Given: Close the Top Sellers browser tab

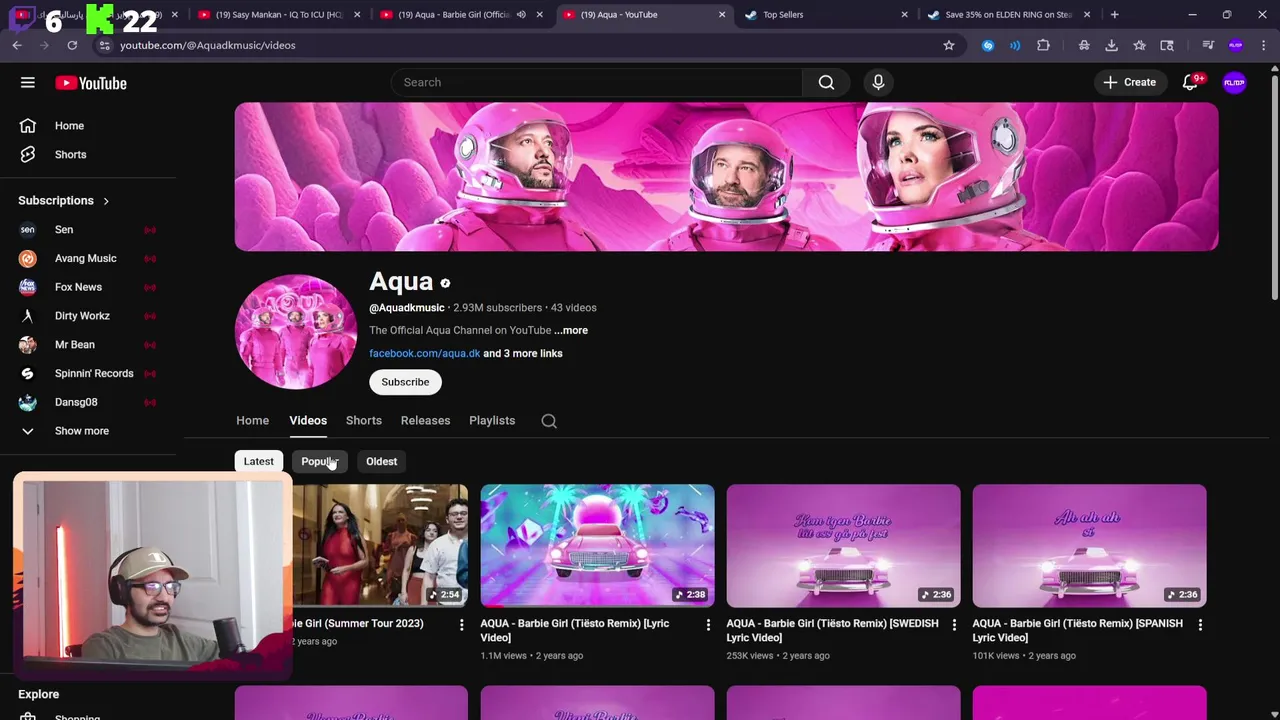Looking at the screenshot, I should [x=905, y=15].
